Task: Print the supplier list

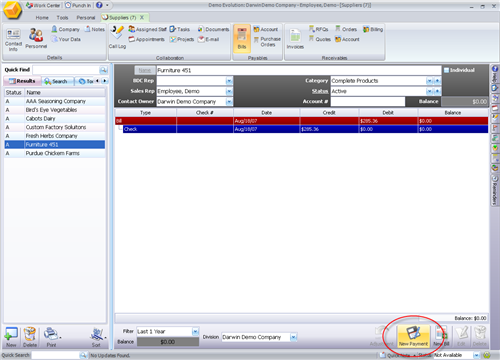Action: pos(51,337)
